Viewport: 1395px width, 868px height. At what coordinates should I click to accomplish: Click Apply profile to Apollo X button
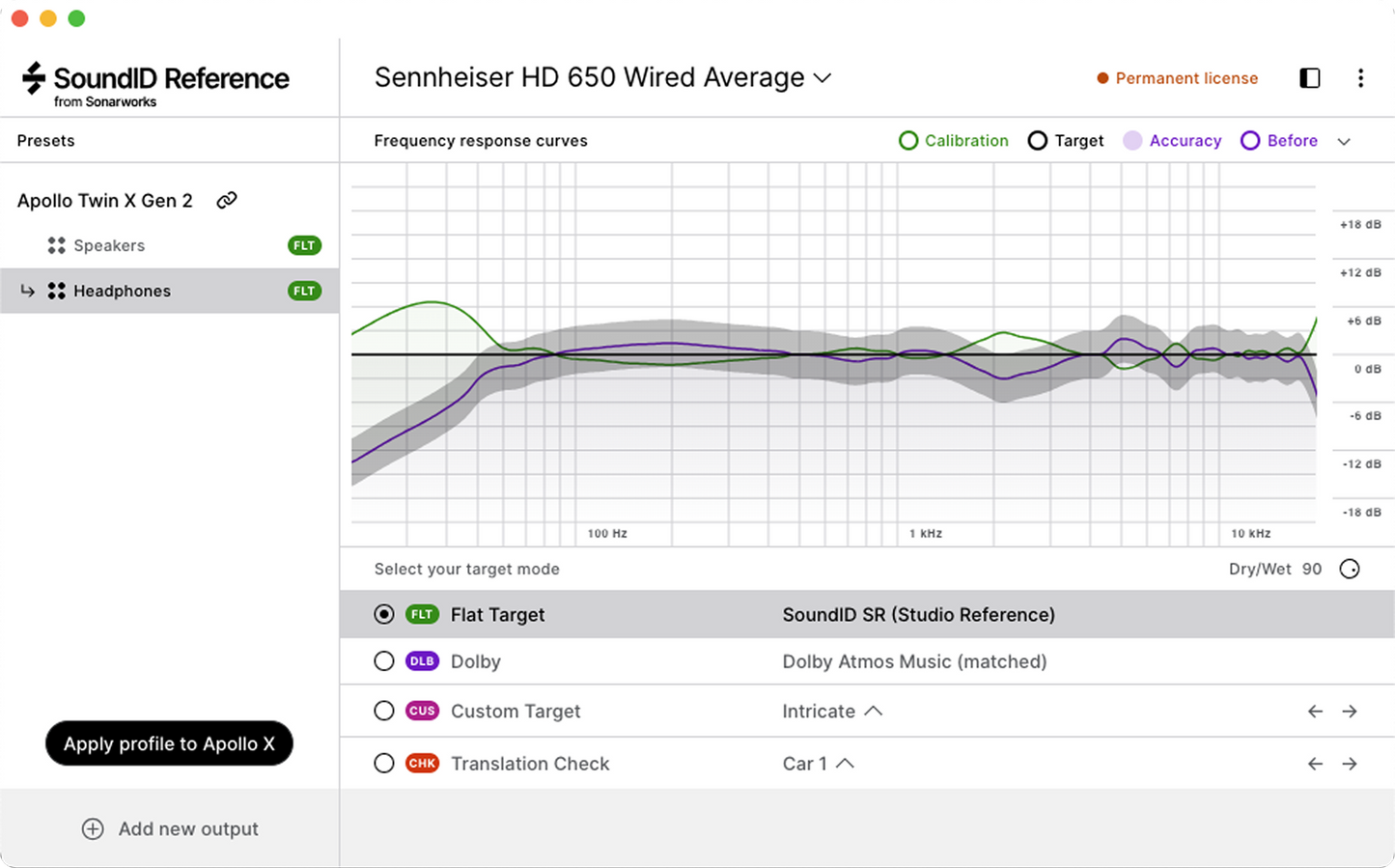pyautogui.click(x=169, y=743)
